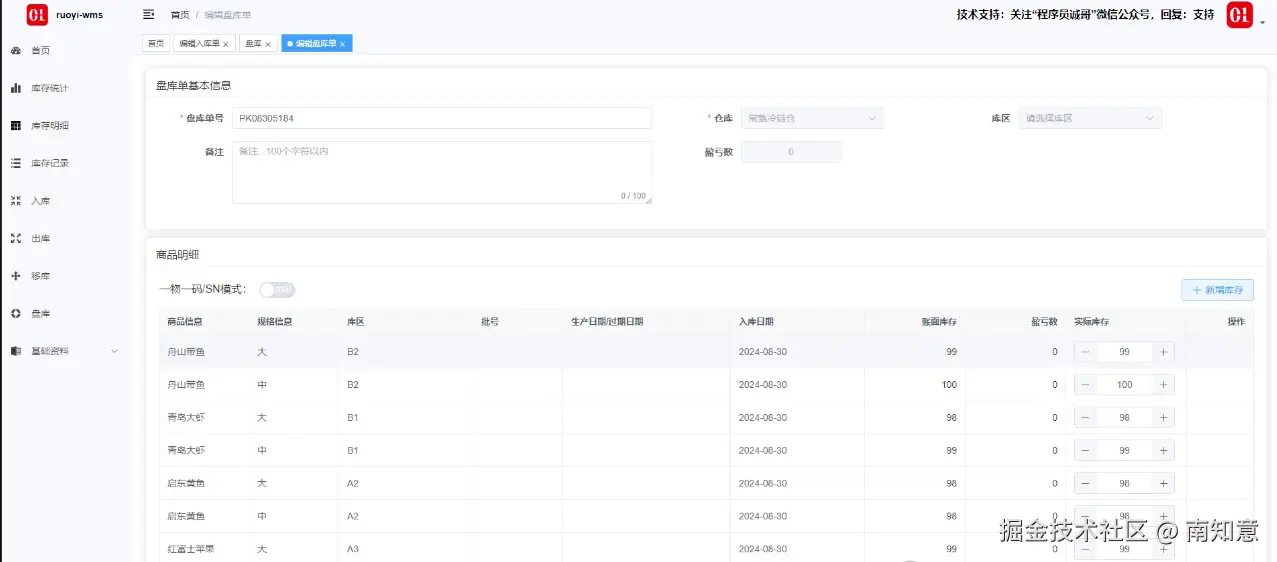This screenshot has height=562, width=1277.
Task: Switch to the 首页 page tab
Action: coord(156,44)
